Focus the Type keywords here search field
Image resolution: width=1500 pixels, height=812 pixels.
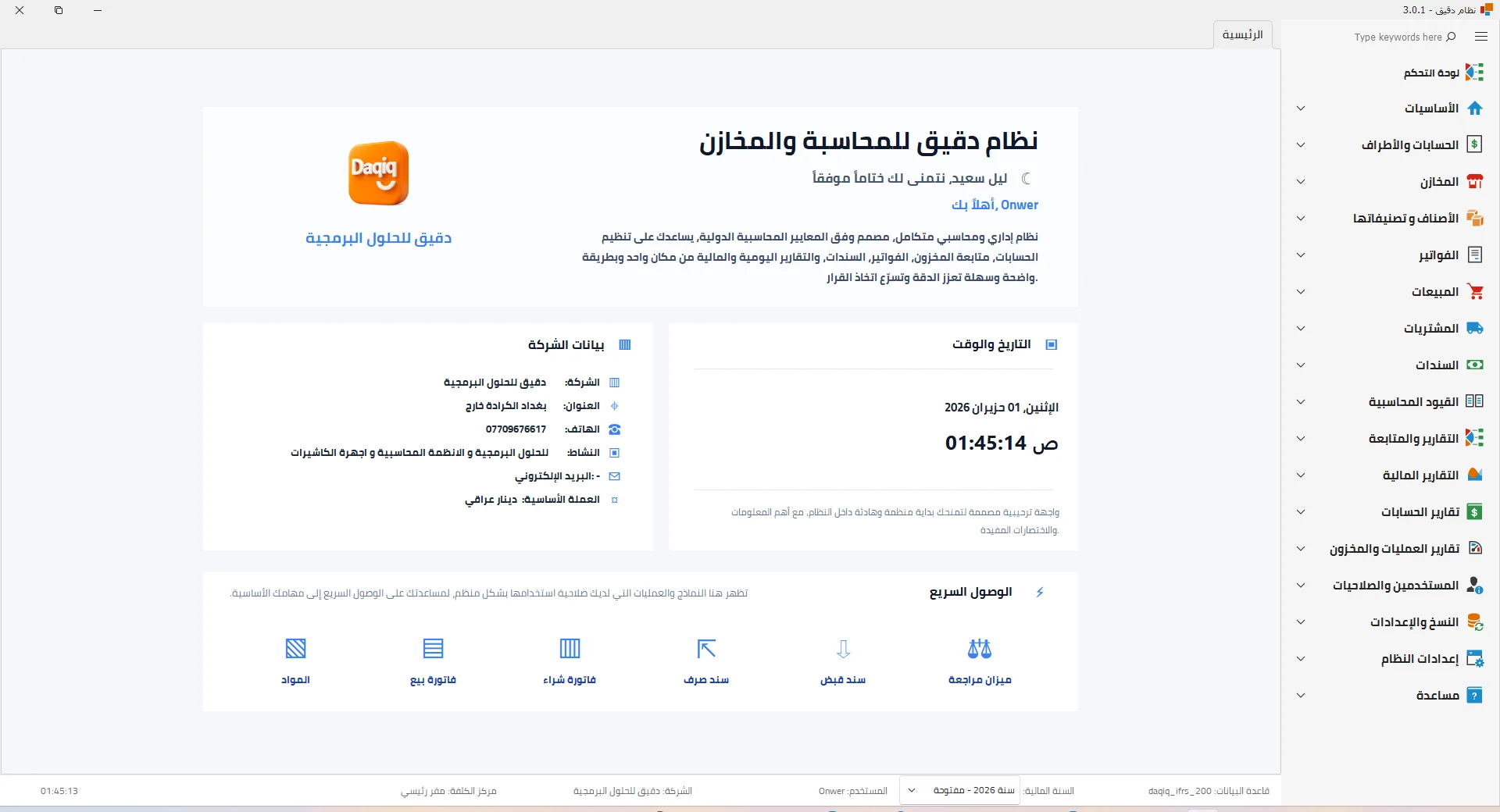(1398, 37)
